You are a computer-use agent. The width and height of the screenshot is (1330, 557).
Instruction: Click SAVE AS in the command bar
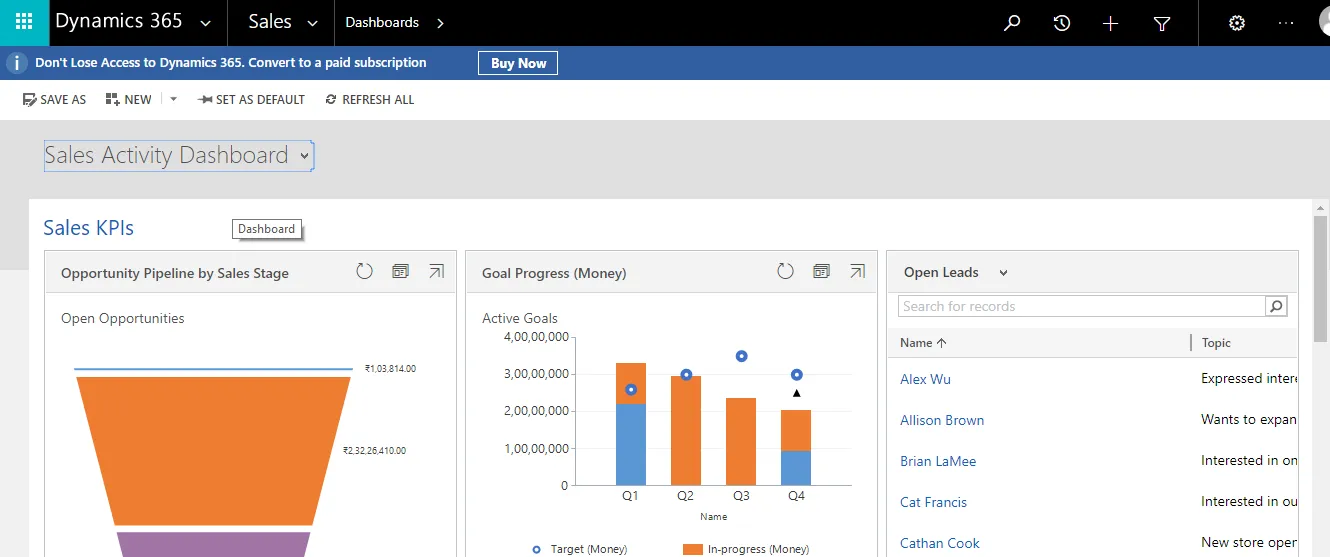[55, 99]
